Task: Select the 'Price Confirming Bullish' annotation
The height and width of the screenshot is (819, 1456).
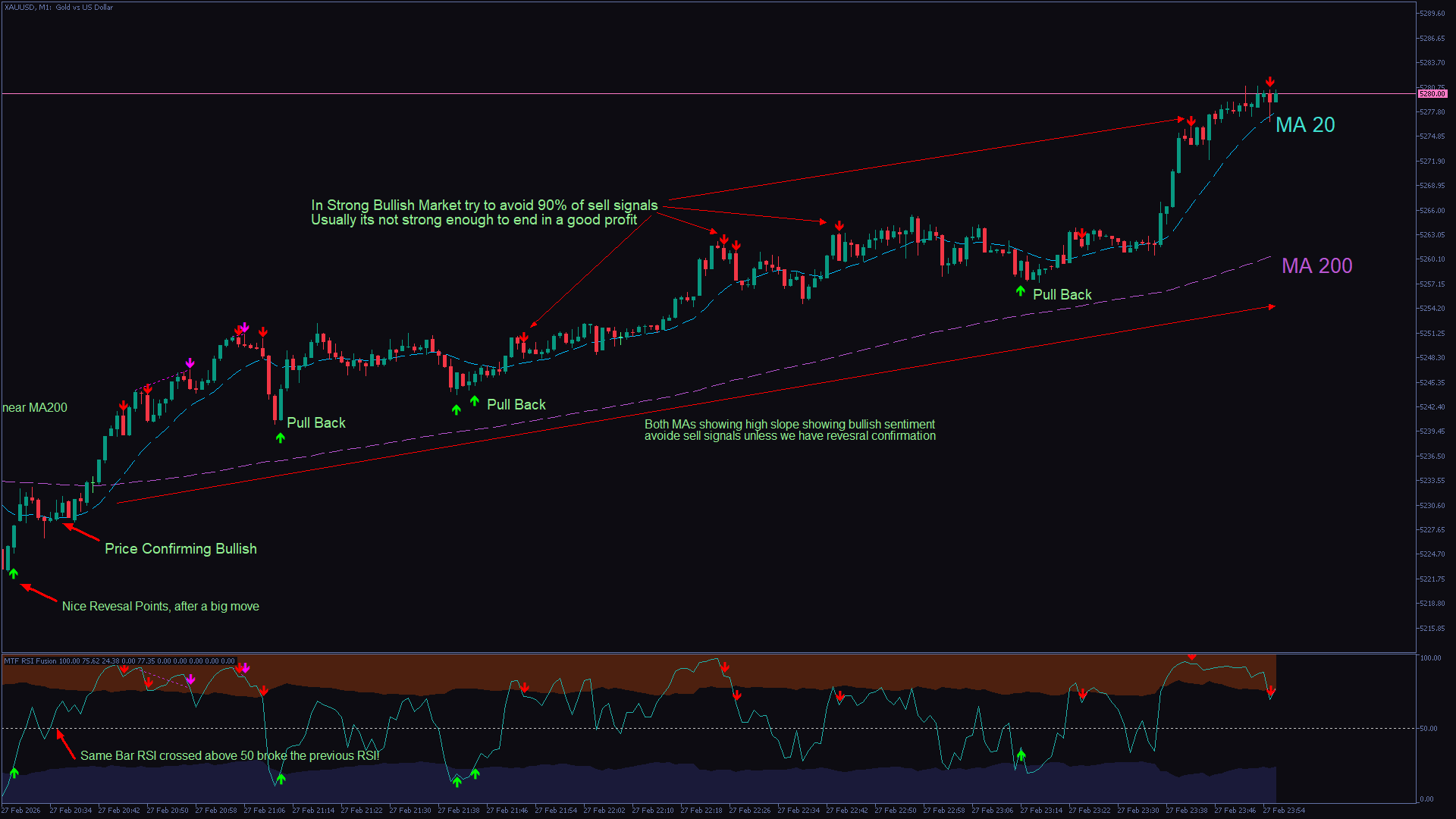Action: [180, 549]
